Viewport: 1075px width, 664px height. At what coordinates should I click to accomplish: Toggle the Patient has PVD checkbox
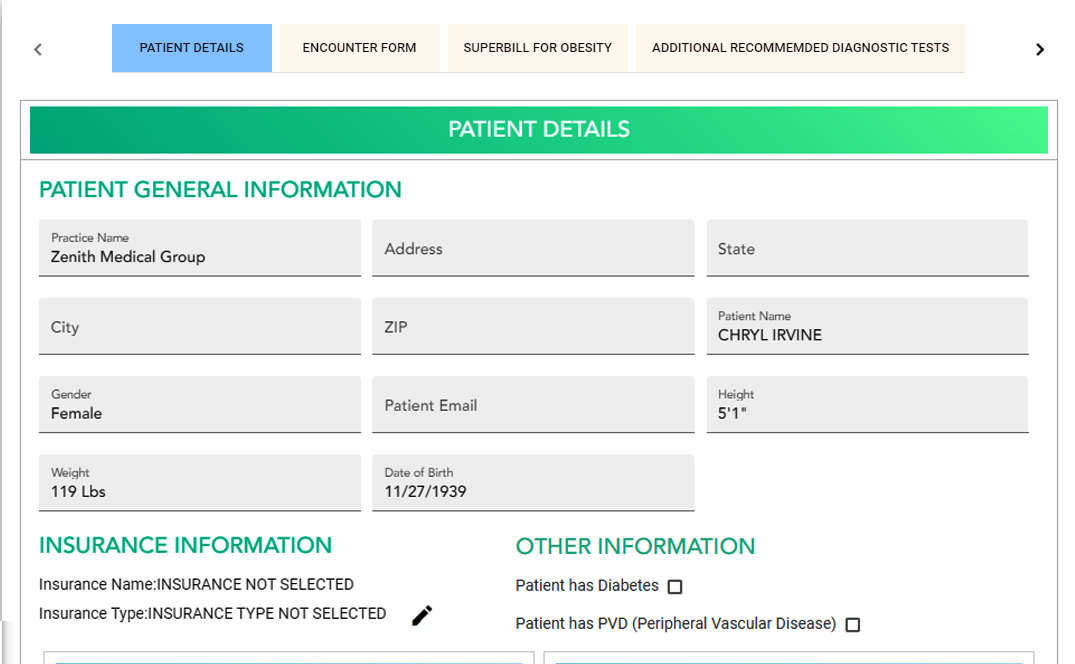[853, 625]
